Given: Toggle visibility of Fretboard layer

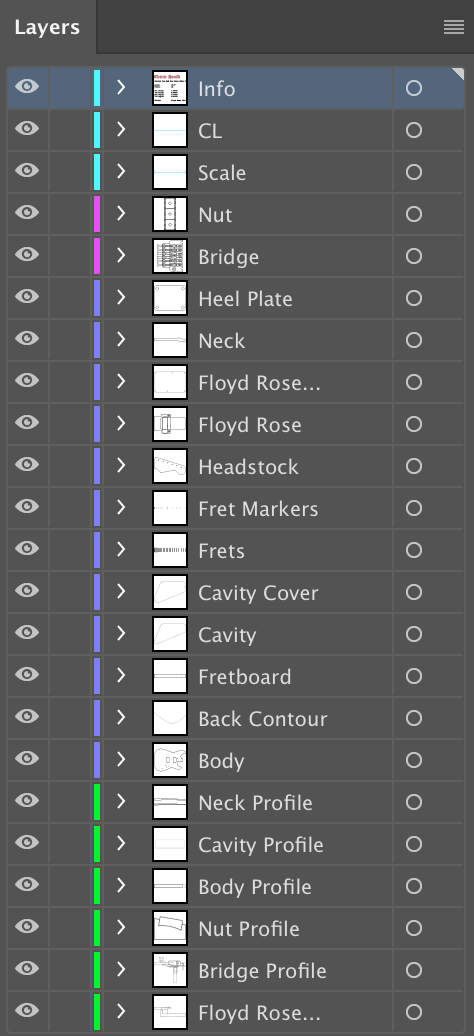Looking at the screenshot, I should point(27,674).
